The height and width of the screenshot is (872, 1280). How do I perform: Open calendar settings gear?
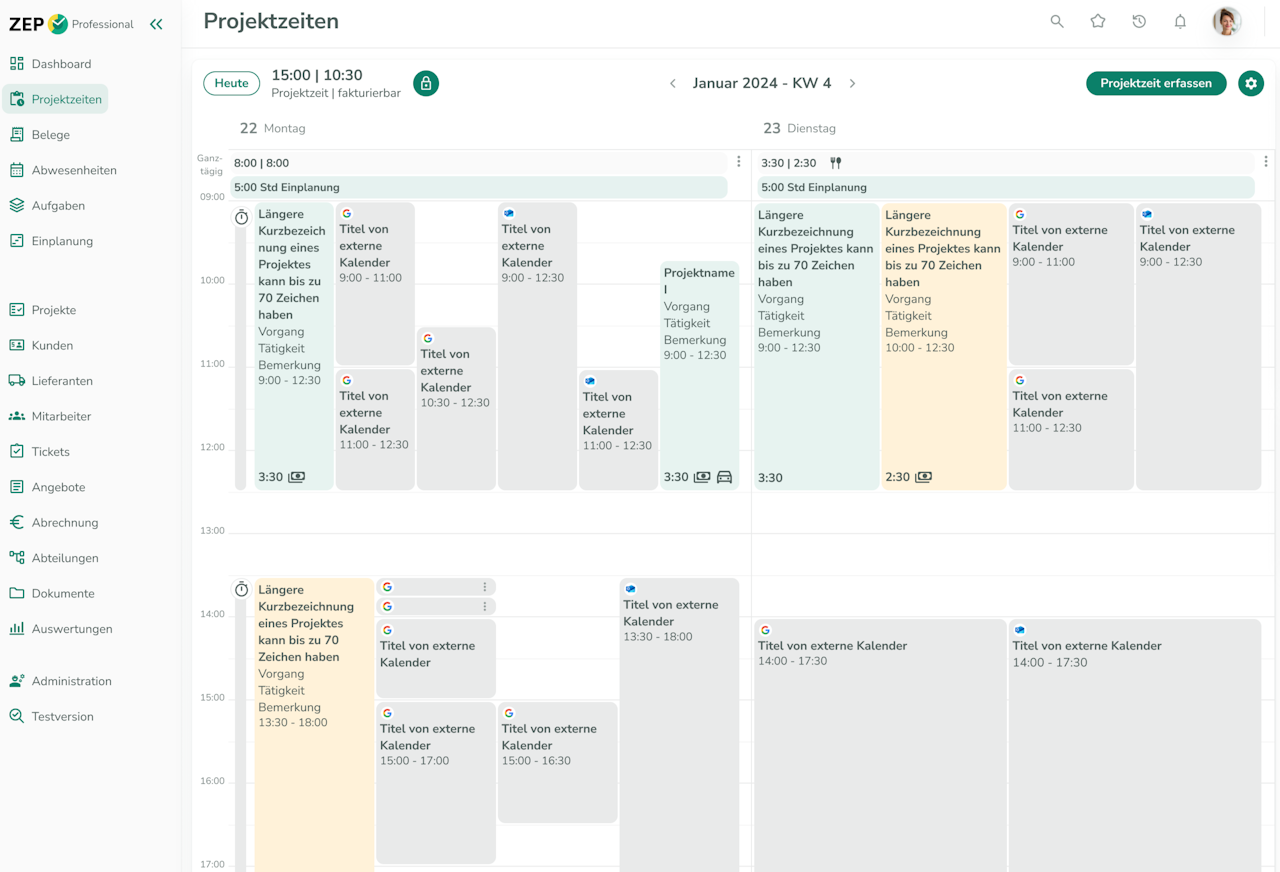(x=1251, y=83)
